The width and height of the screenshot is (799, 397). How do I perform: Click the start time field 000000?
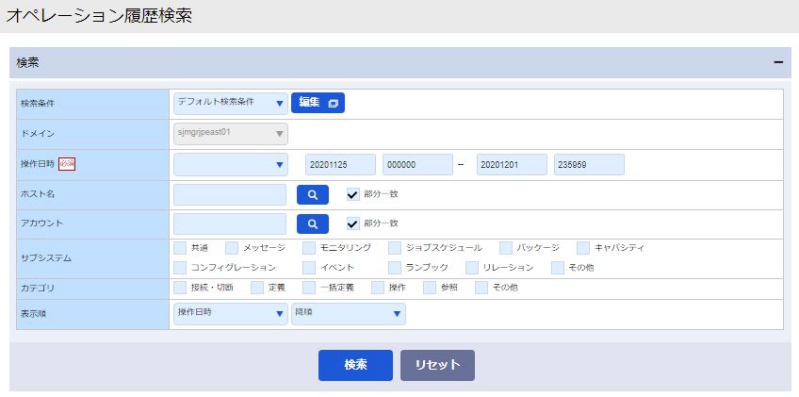coord(417,165)
